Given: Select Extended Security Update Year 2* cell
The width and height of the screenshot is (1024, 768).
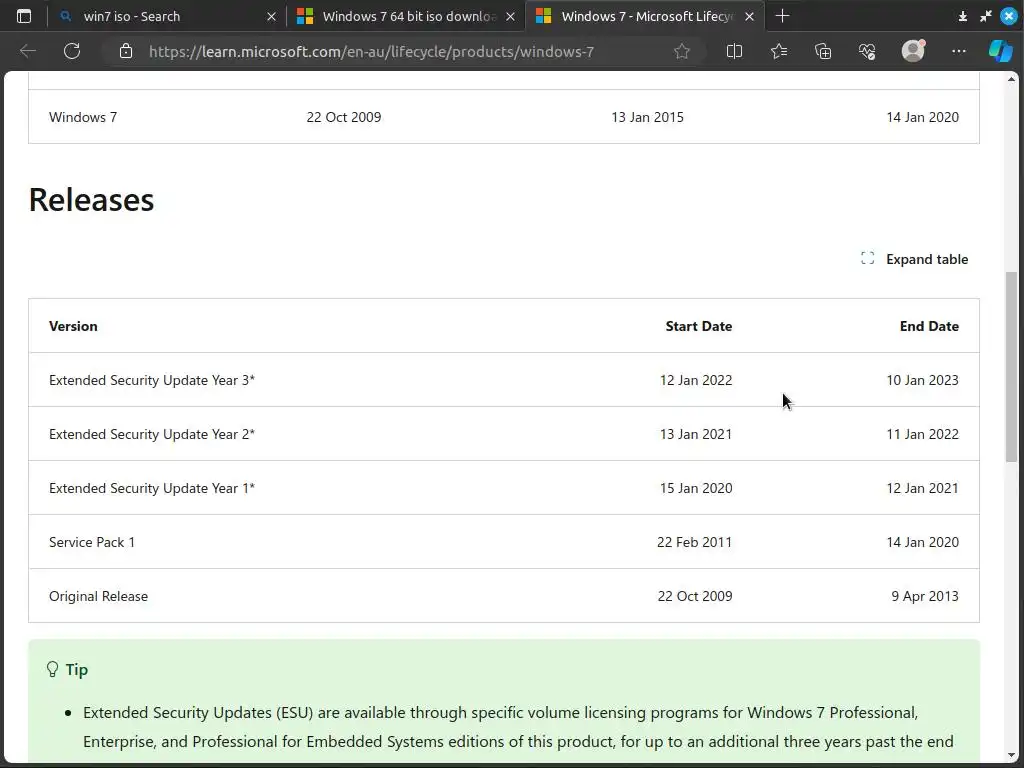Looking at the screenshot, I should point(152,434).
